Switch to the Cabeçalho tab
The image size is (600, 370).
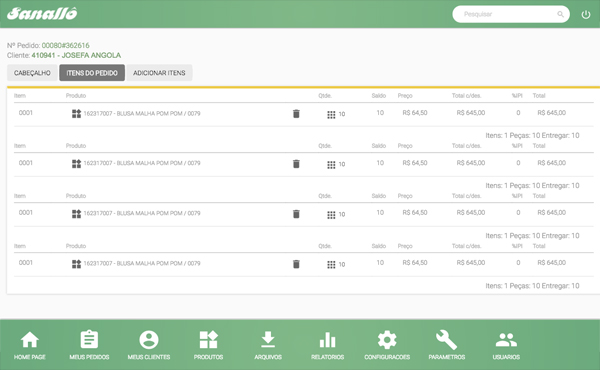click(32, 73)
